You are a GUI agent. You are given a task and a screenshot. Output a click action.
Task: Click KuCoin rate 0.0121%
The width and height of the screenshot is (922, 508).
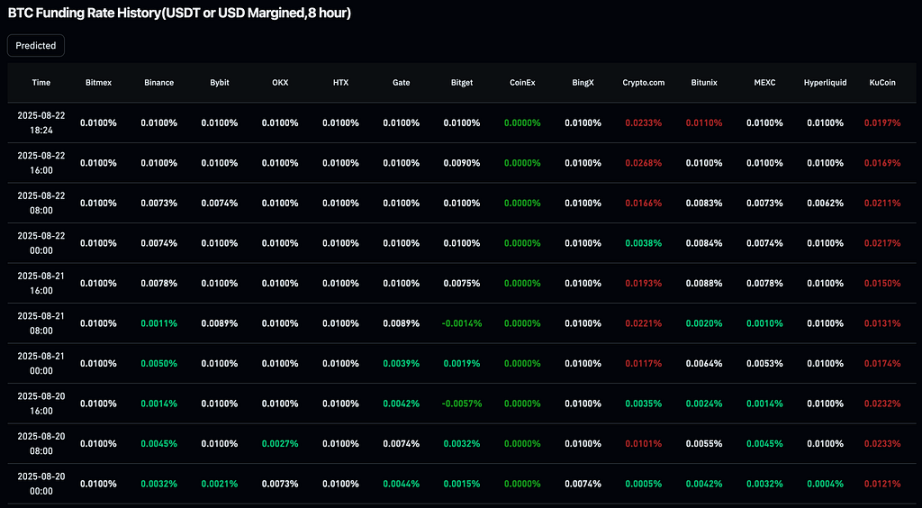[x=882, y=484]
